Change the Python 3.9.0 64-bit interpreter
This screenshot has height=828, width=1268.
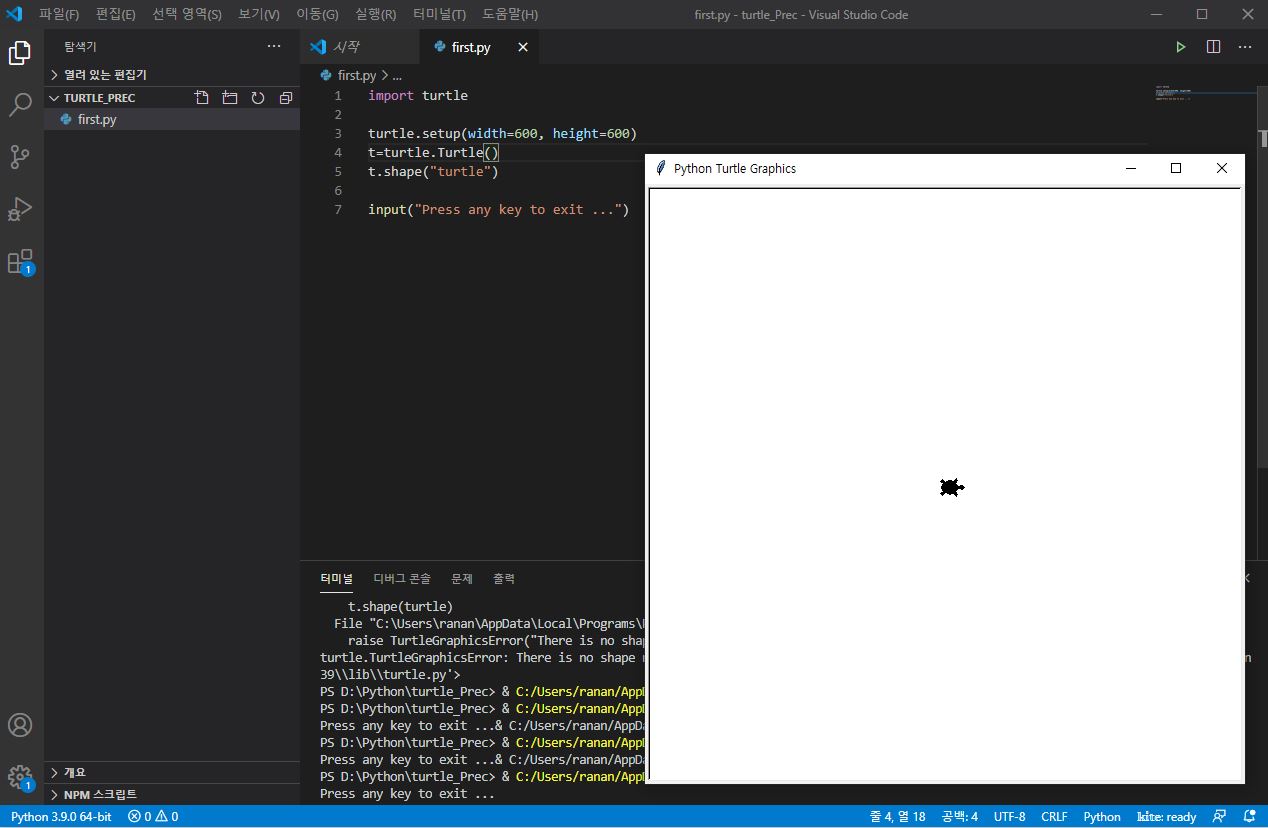click(61, 816)
